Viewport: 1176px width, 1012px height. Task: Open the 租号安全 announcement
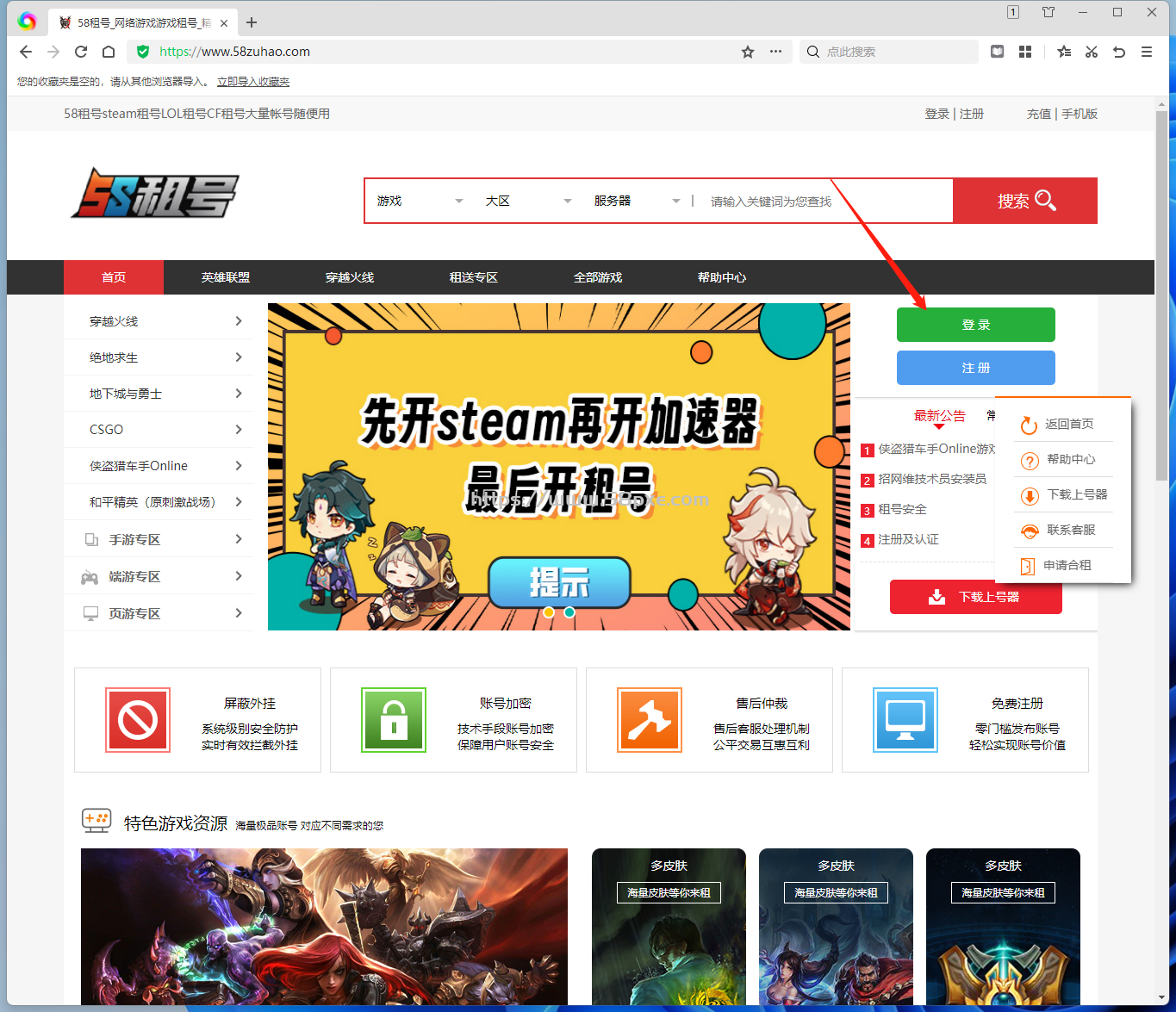coord(902,509)
